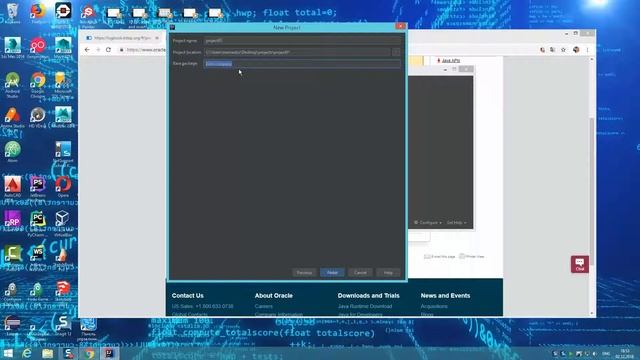The image size is (640, 360).
Task: Open the VirtualBox desktop shortcut
Action: coord(63,222)
